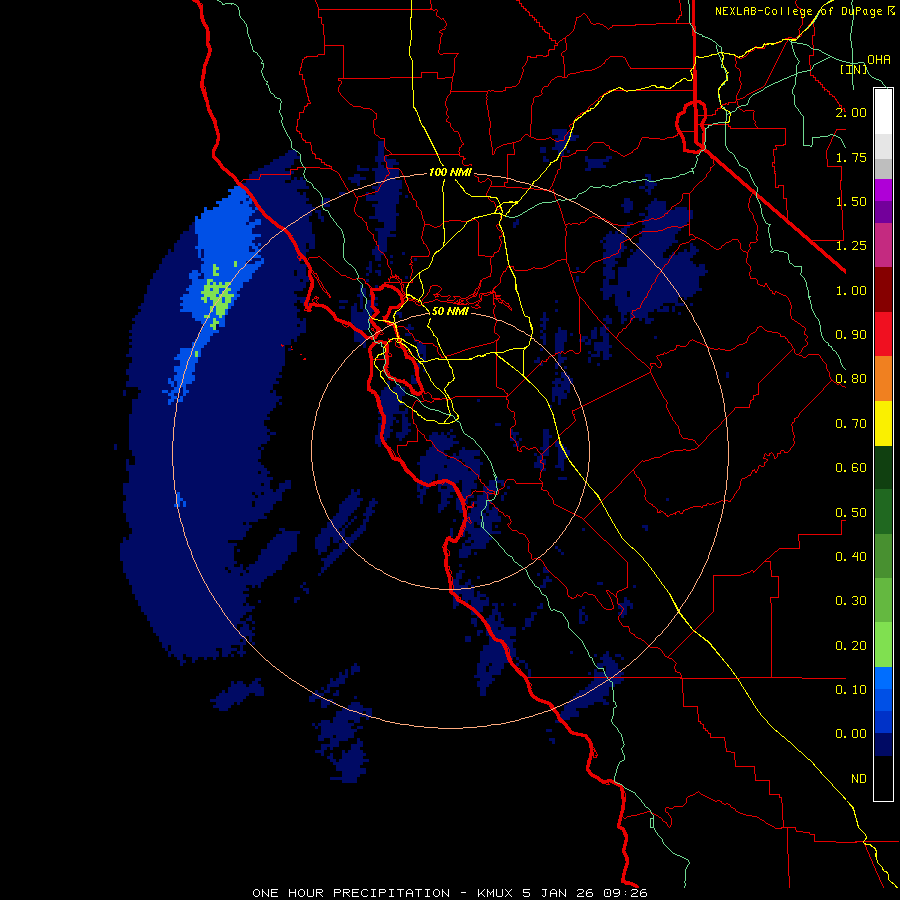Image resolution: width=900 pixels, height=900 pixels.
Task: Select the darkest green swatch beside 0.60
Action: point(883,468)
